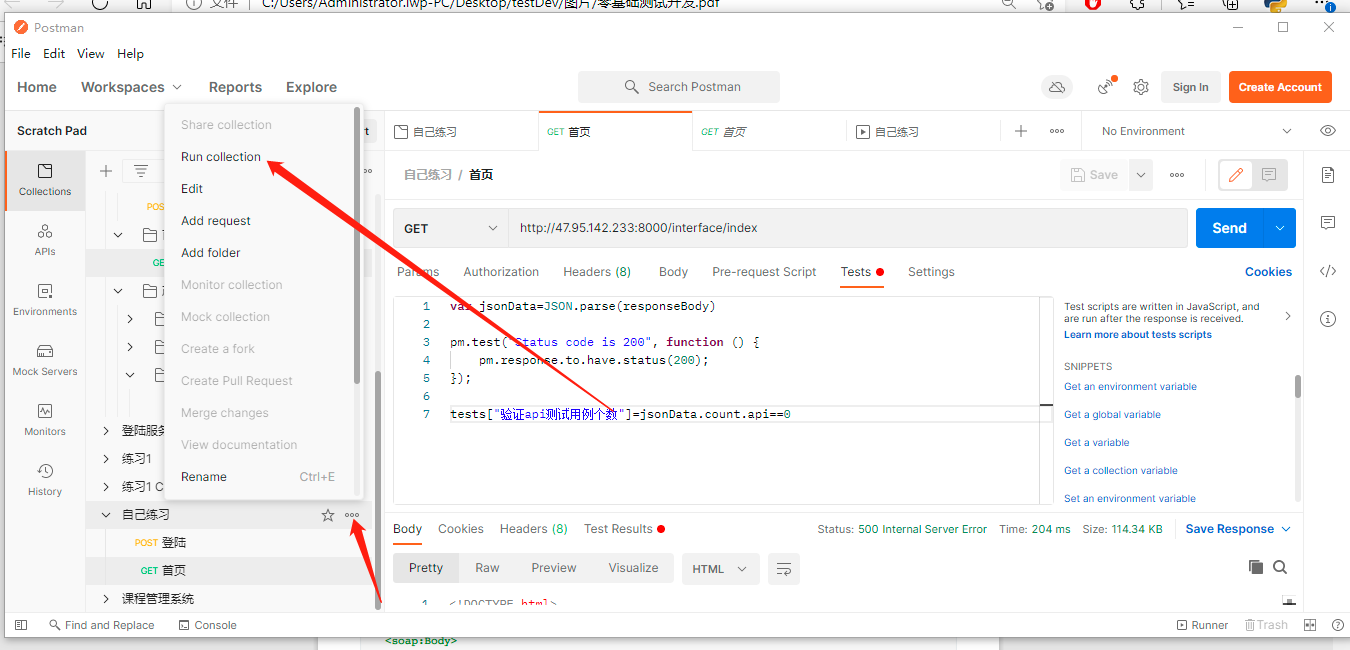Collapse the 自己练习 collection
The image size is (1350, 650).
pos(107,515)
